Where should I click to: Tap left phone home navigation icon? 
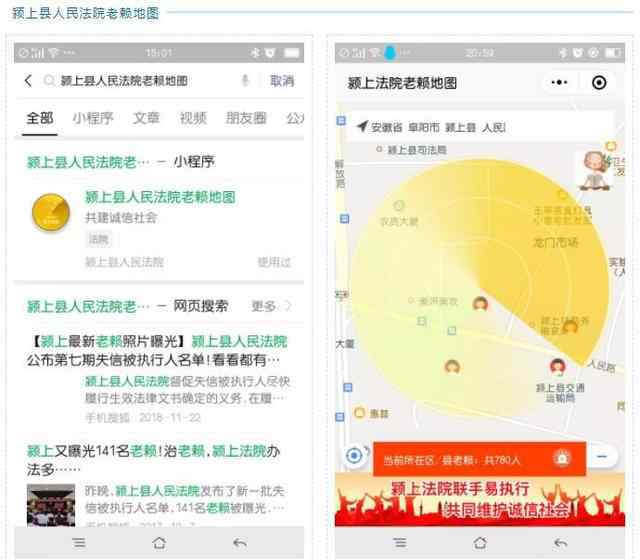[159, 543]
